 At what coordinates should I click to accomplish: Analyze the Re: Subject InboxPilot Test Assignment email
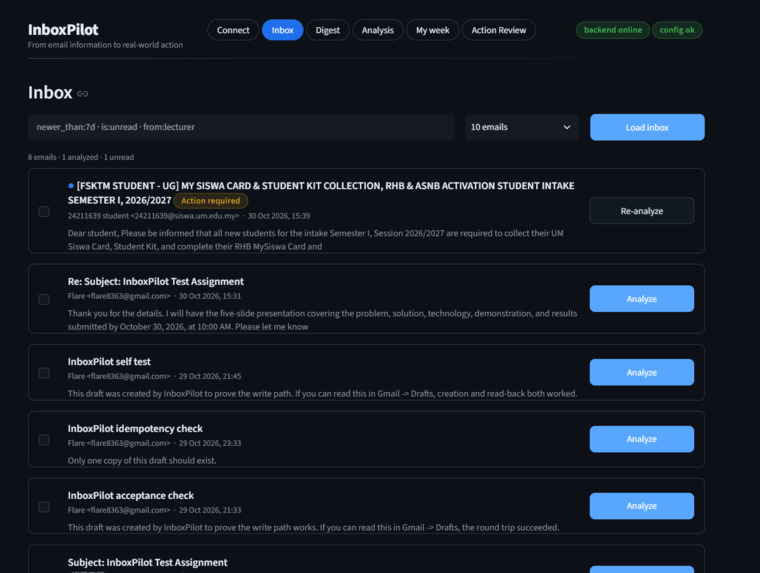(x=642, y=299)
